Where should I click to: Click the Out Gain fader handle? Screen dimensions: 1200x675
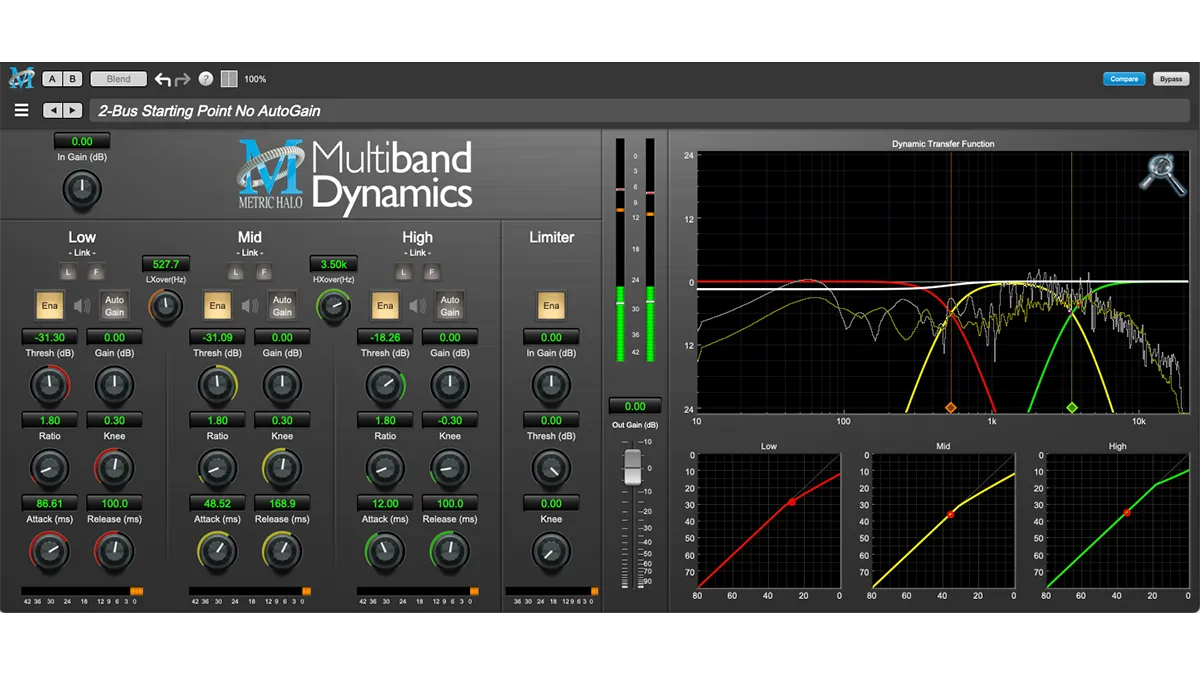[632, 467]
